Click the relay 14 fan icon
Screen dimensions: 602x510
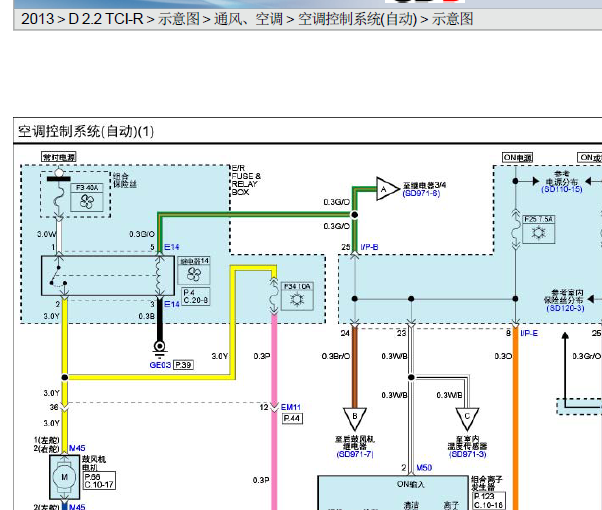point(194,271)
